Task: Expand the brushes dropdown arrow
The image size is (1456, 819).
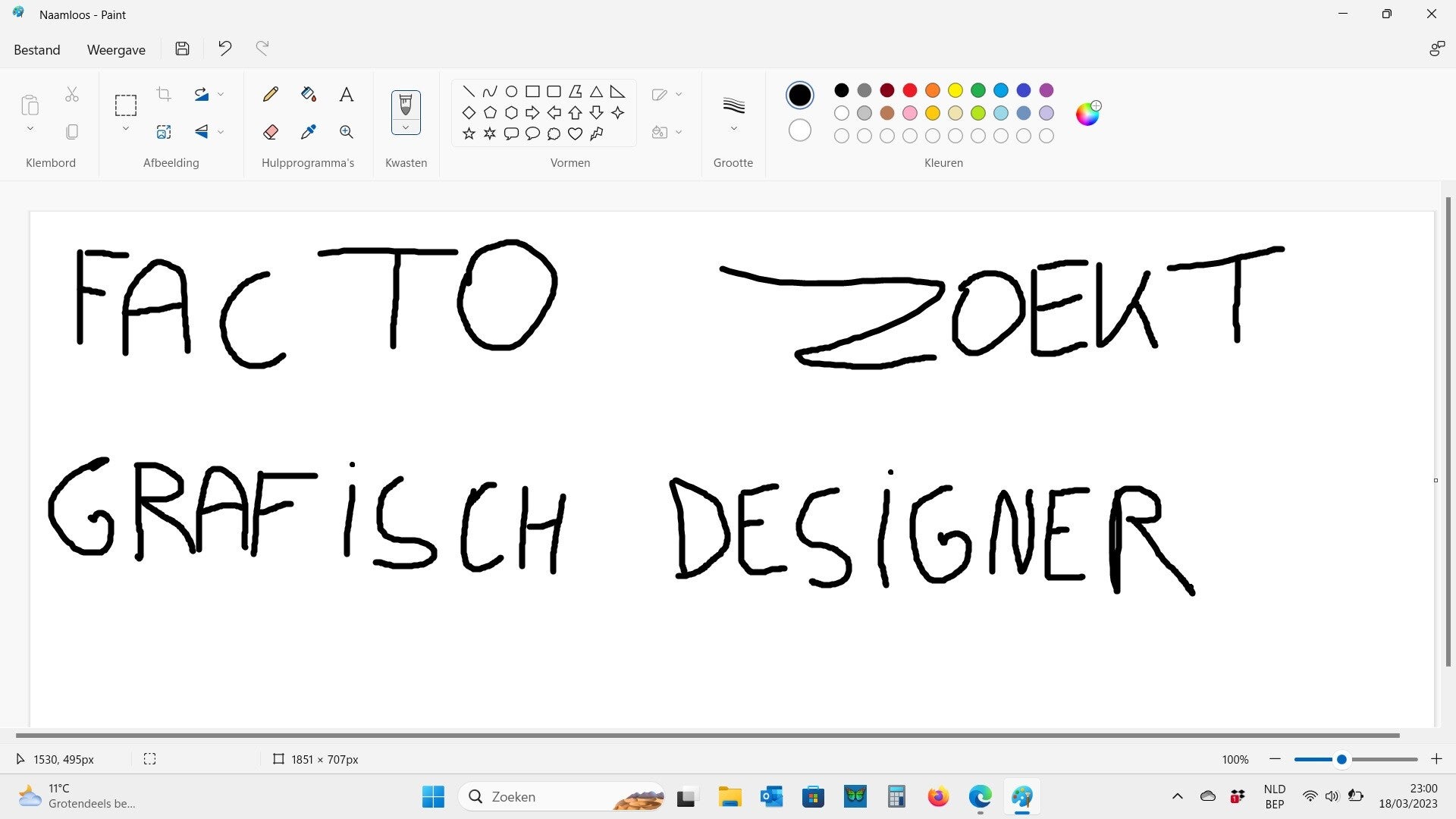Action: pyautogui.click(x=406, y=127)
